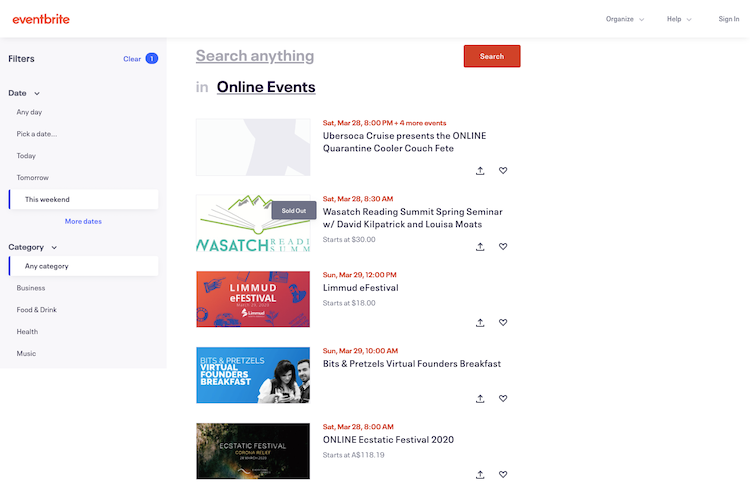
Task: Click 'Sat, Mar 28, 8:30 AM' date text
Action: click(x=358, y=199)
